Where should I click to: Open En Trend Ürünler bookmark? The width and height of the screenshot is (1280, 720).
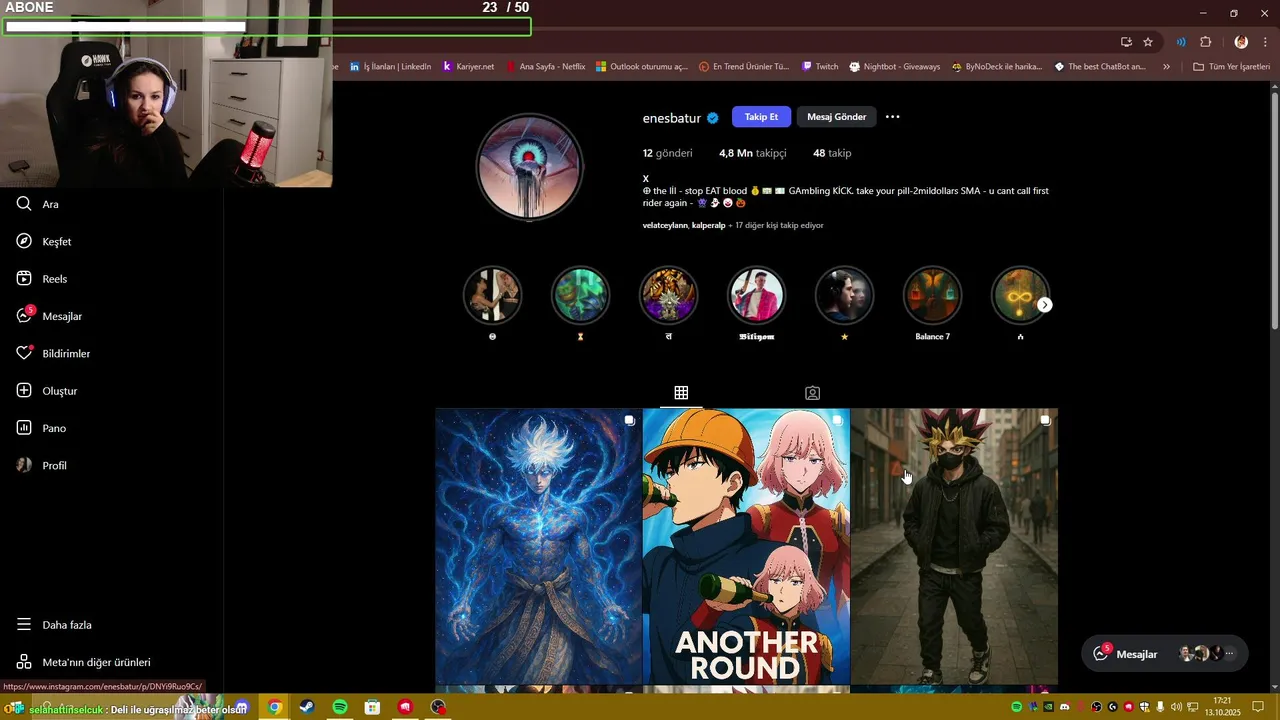pyautogui.click(x=744, y=67)
